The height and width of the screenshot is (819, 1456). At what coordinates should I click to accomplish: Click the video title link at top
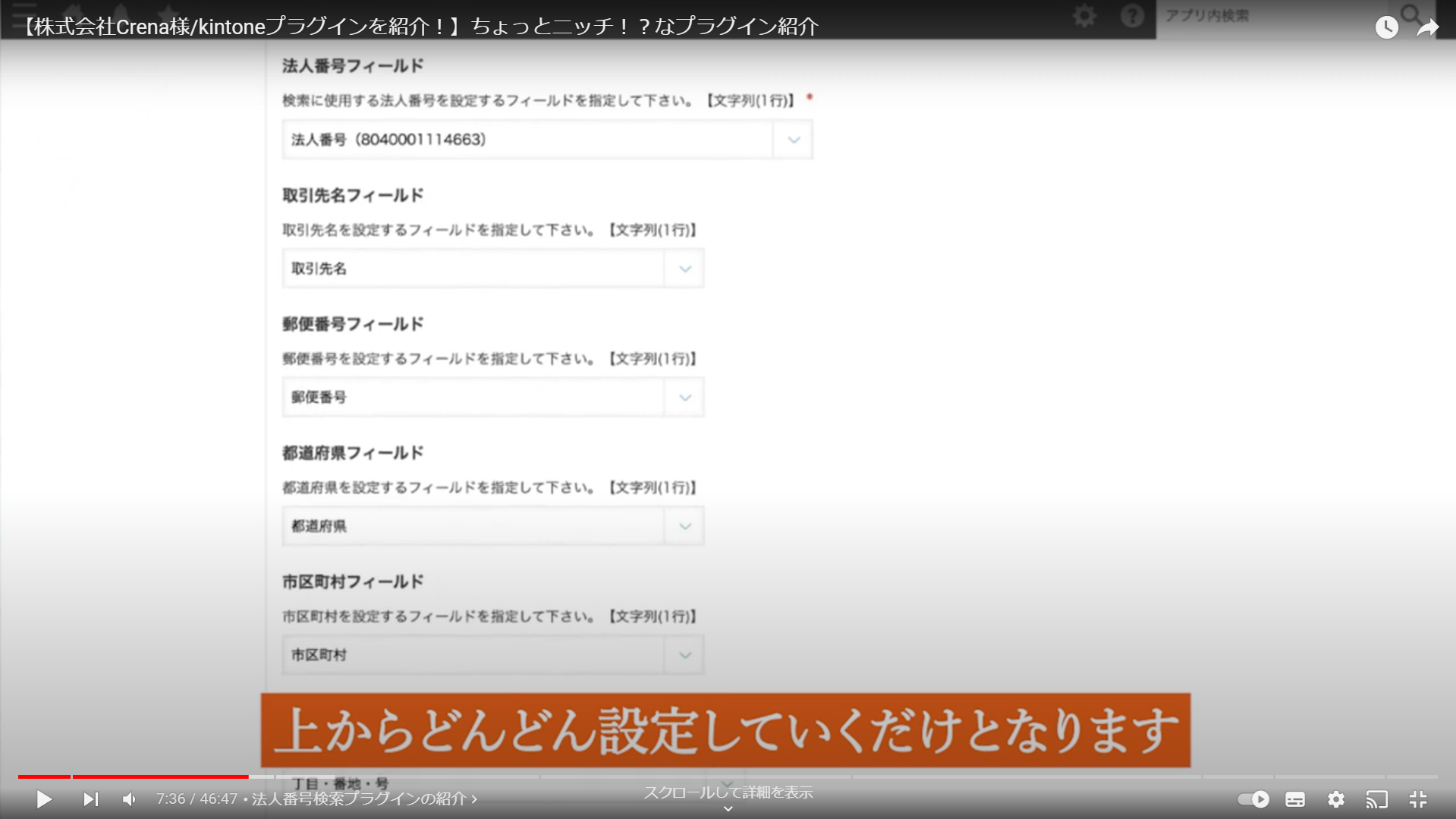tap(419, 27)
